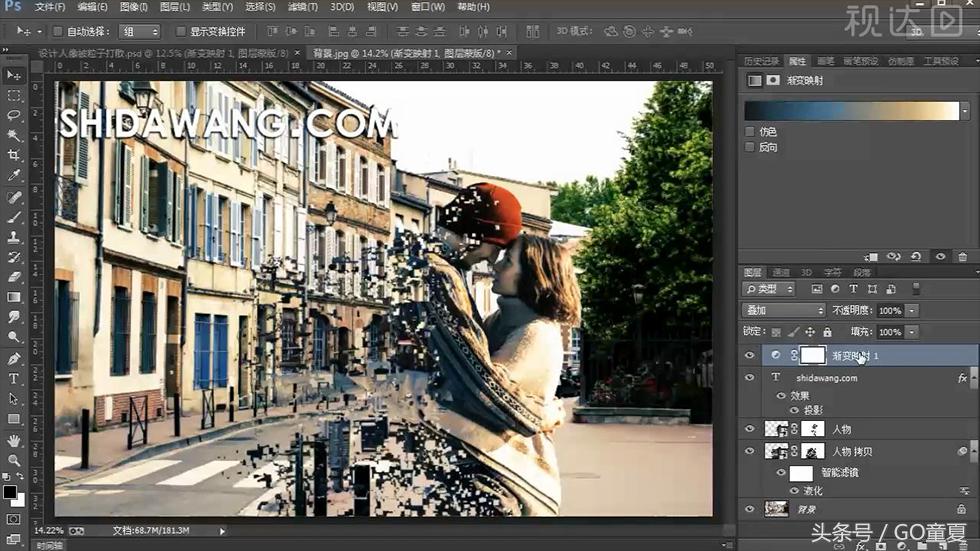Select the Crop tool

[14, 156]
